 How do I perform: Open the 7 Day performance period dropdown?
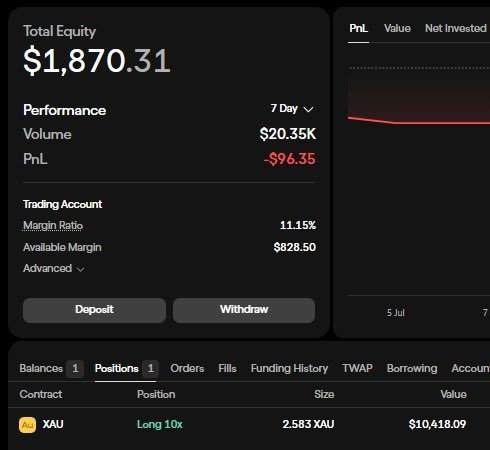[x=292, y=109]
